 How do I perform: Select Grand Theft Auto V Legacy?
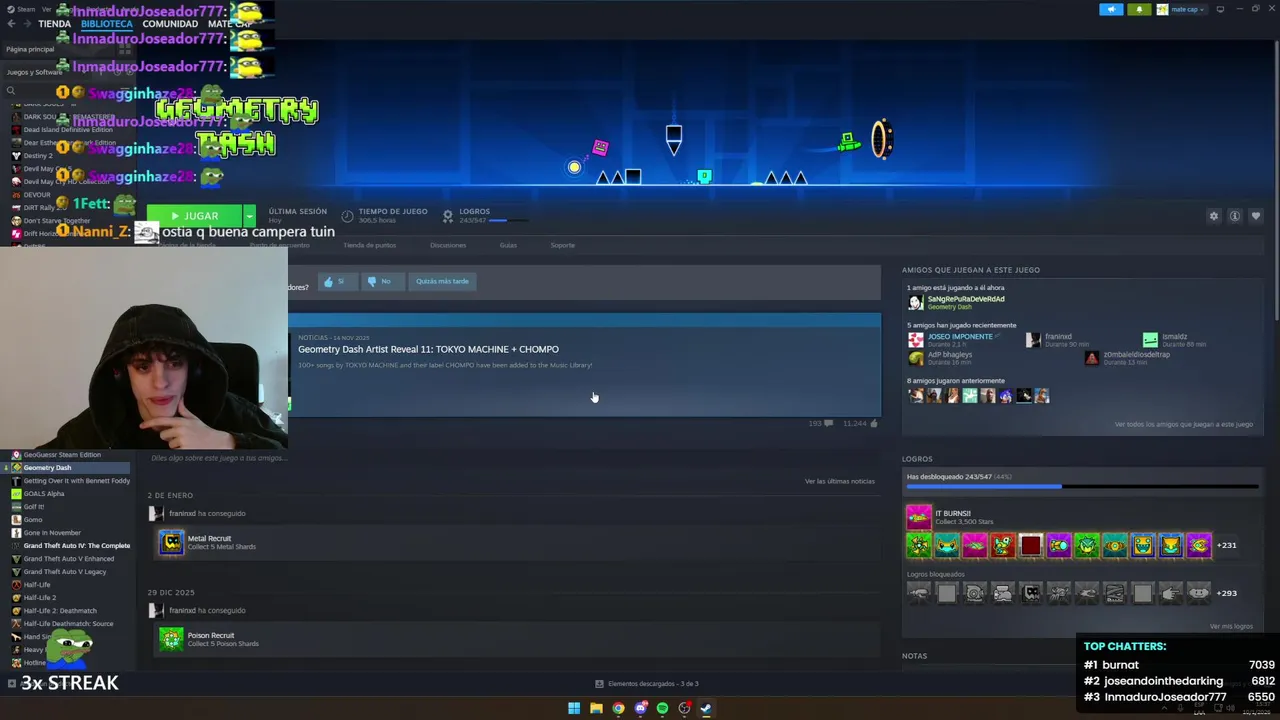pos(65,572)
